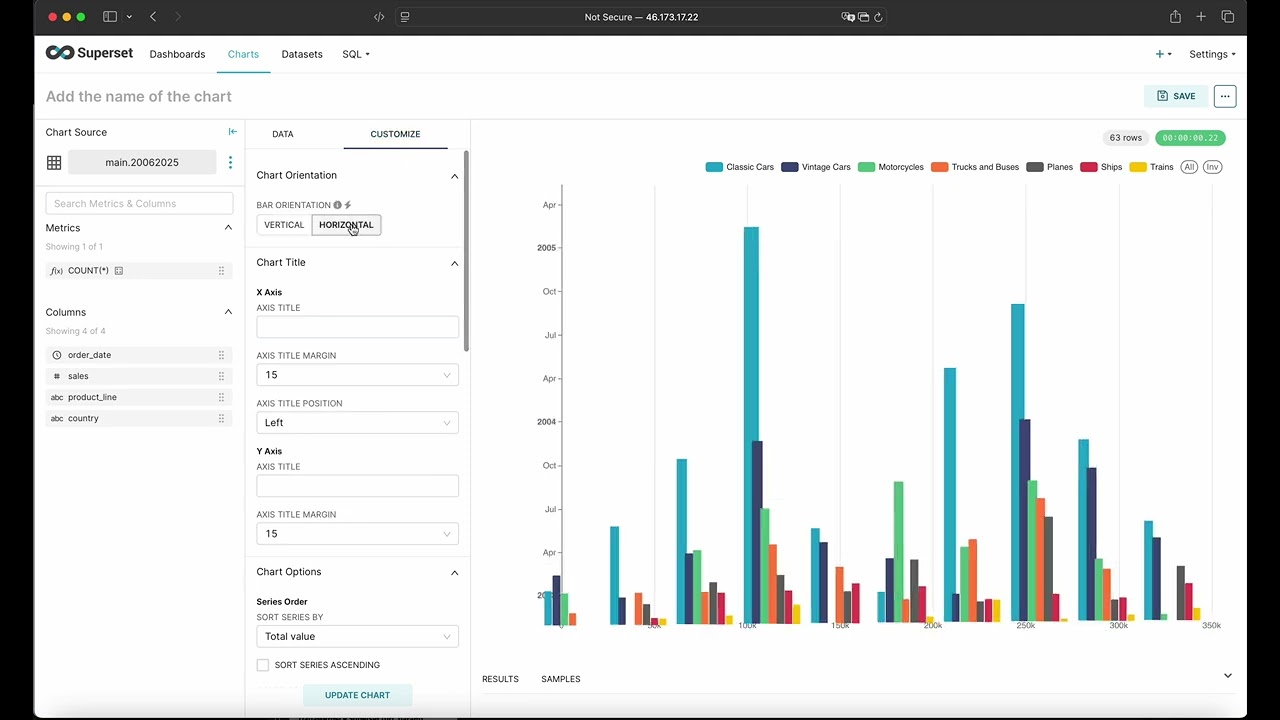
Task: Click drag handle of product_line column
Action: point(221,397)
